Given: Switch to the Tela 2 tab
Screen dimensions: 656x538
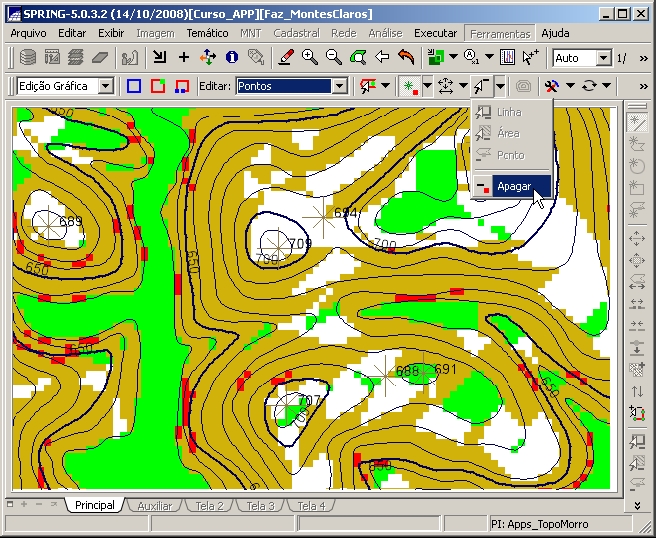Looking at the screenshot, I should [208, 506].
